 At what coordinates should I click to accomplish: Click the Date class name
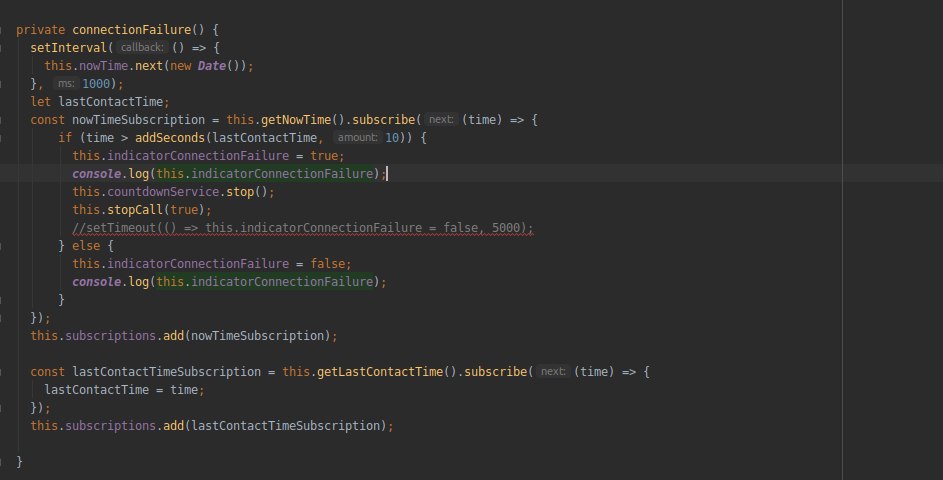[212, 66]
